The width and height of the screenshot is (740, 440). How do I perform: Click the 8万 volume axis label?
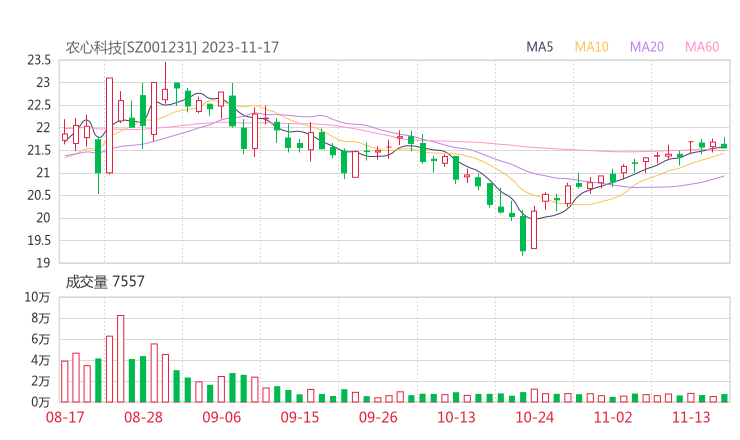[x=41, y=318]
